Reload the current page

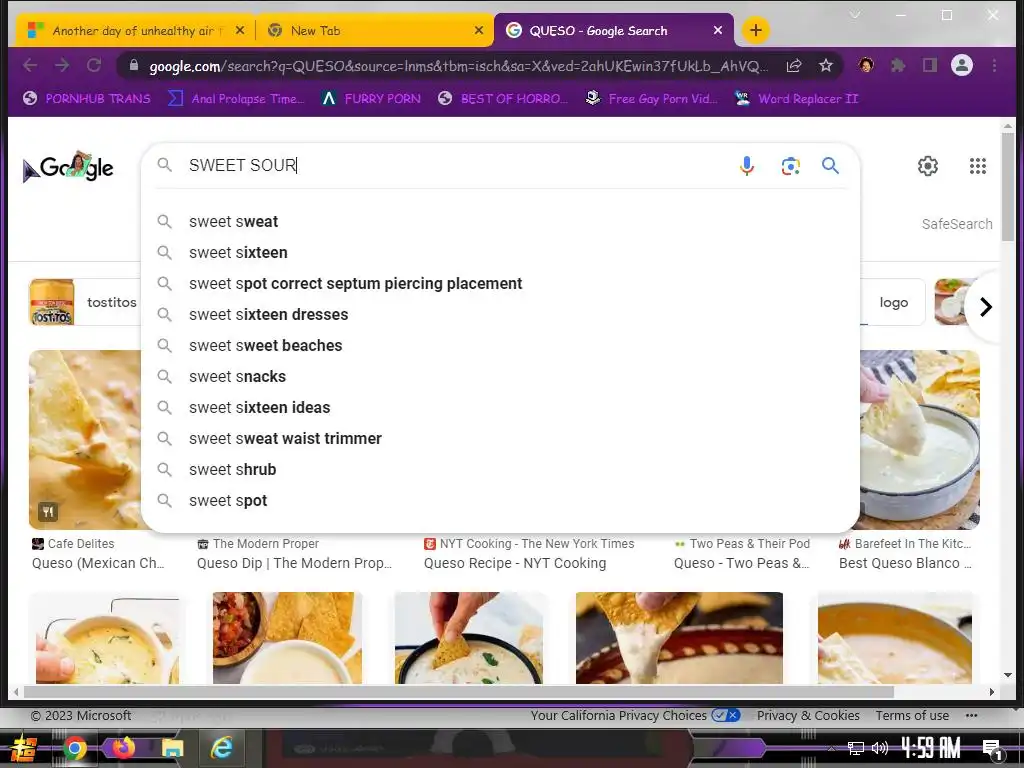(94, 65)
